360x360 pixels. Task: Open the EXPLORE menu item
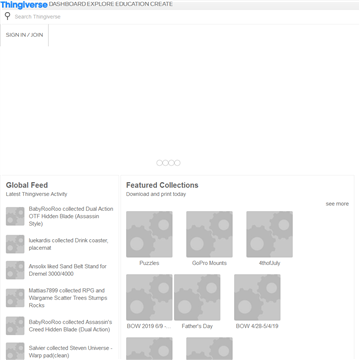point(100,4)
